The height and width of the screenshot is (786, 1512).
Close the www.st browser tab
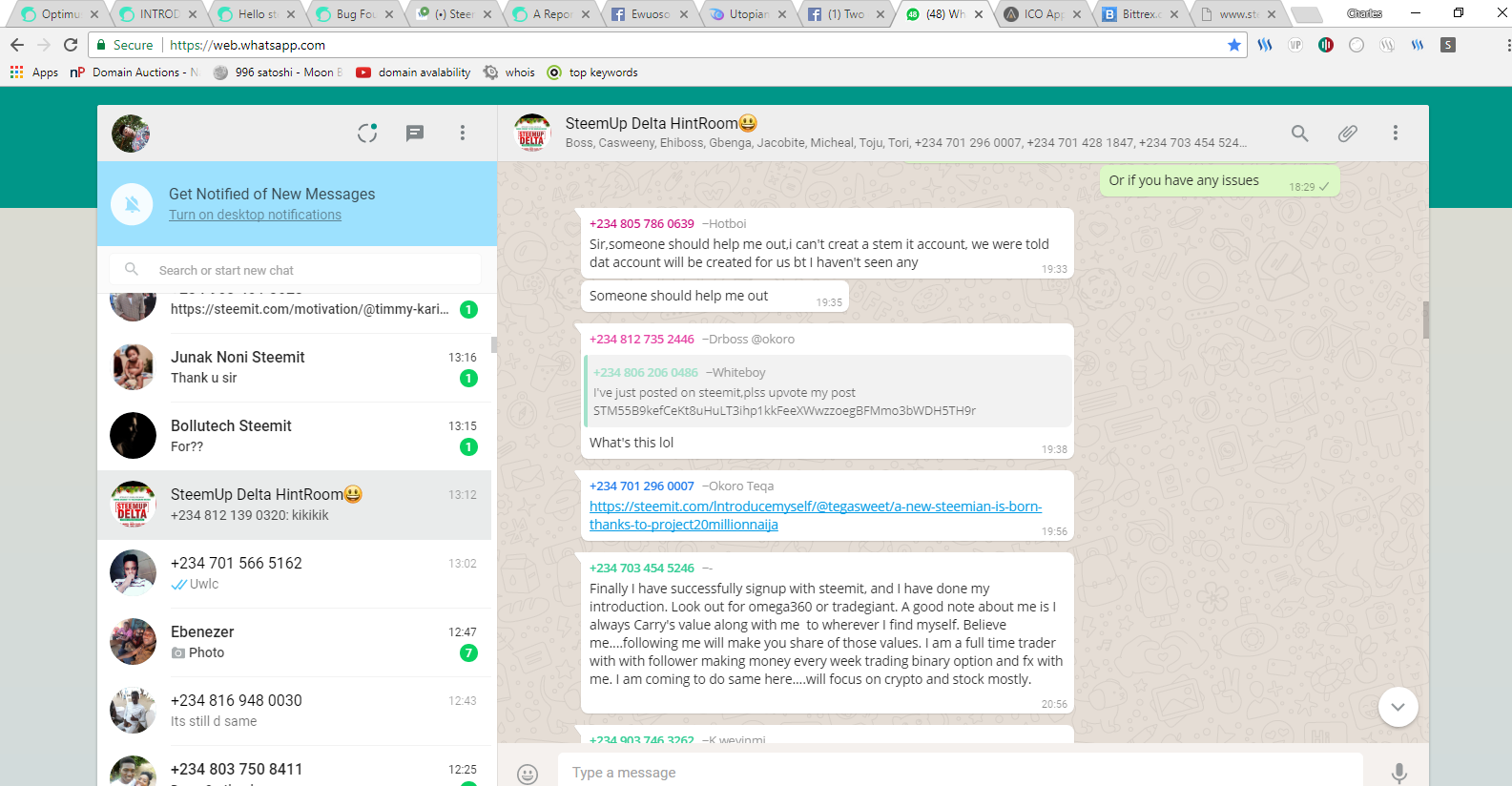(x=1272, y=14)
